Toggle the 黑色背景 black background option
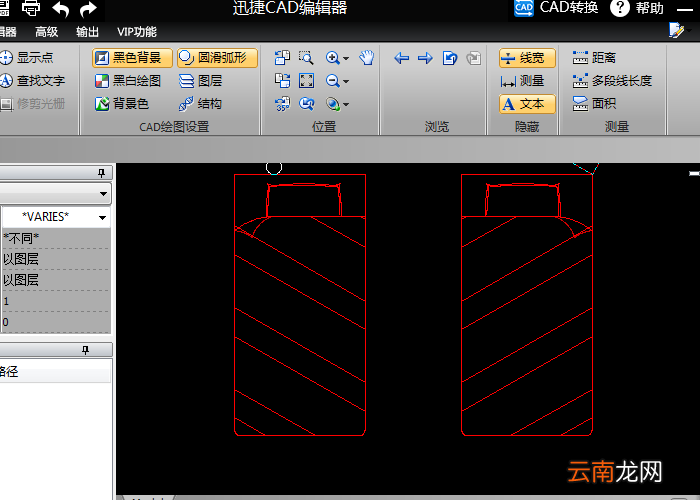Image resolution: width=700 pixels, height=500 pixels. tap(132, 58)
